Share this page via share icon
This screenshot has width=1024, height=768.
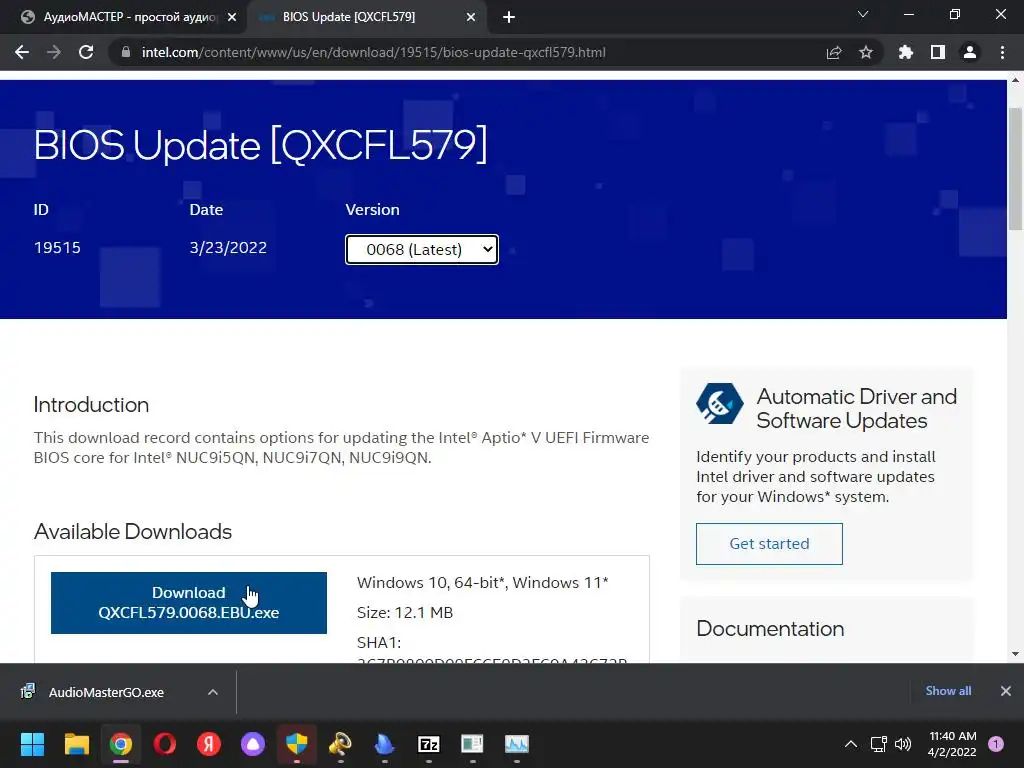point(834,52)
